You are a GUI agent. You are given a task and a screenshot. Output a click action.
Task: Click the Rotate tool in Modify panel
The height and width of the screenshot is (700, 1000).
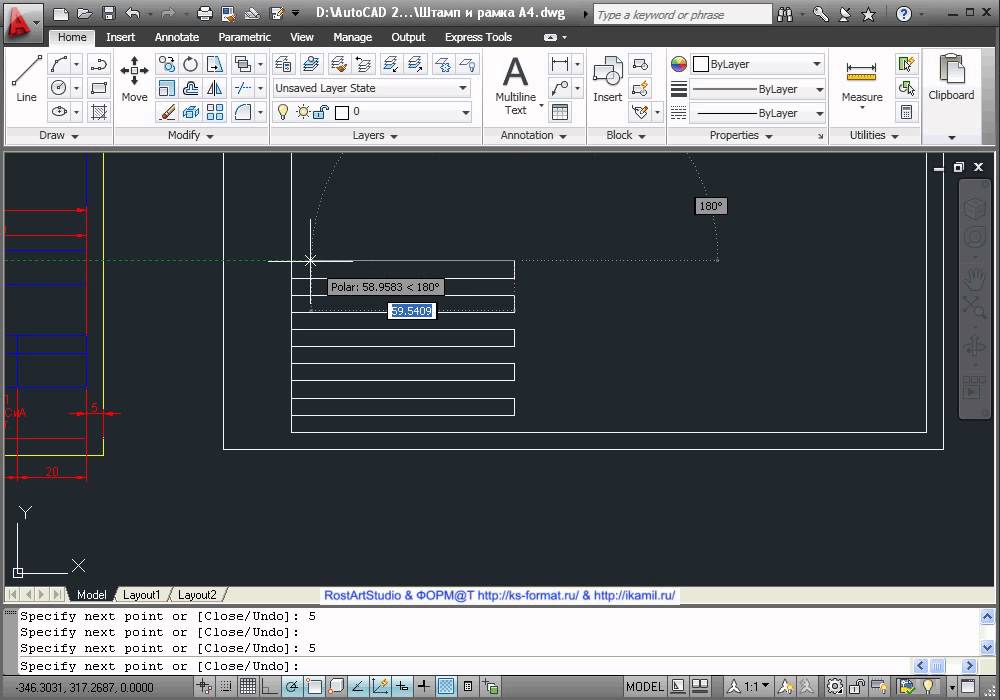[x=190, y=64]
